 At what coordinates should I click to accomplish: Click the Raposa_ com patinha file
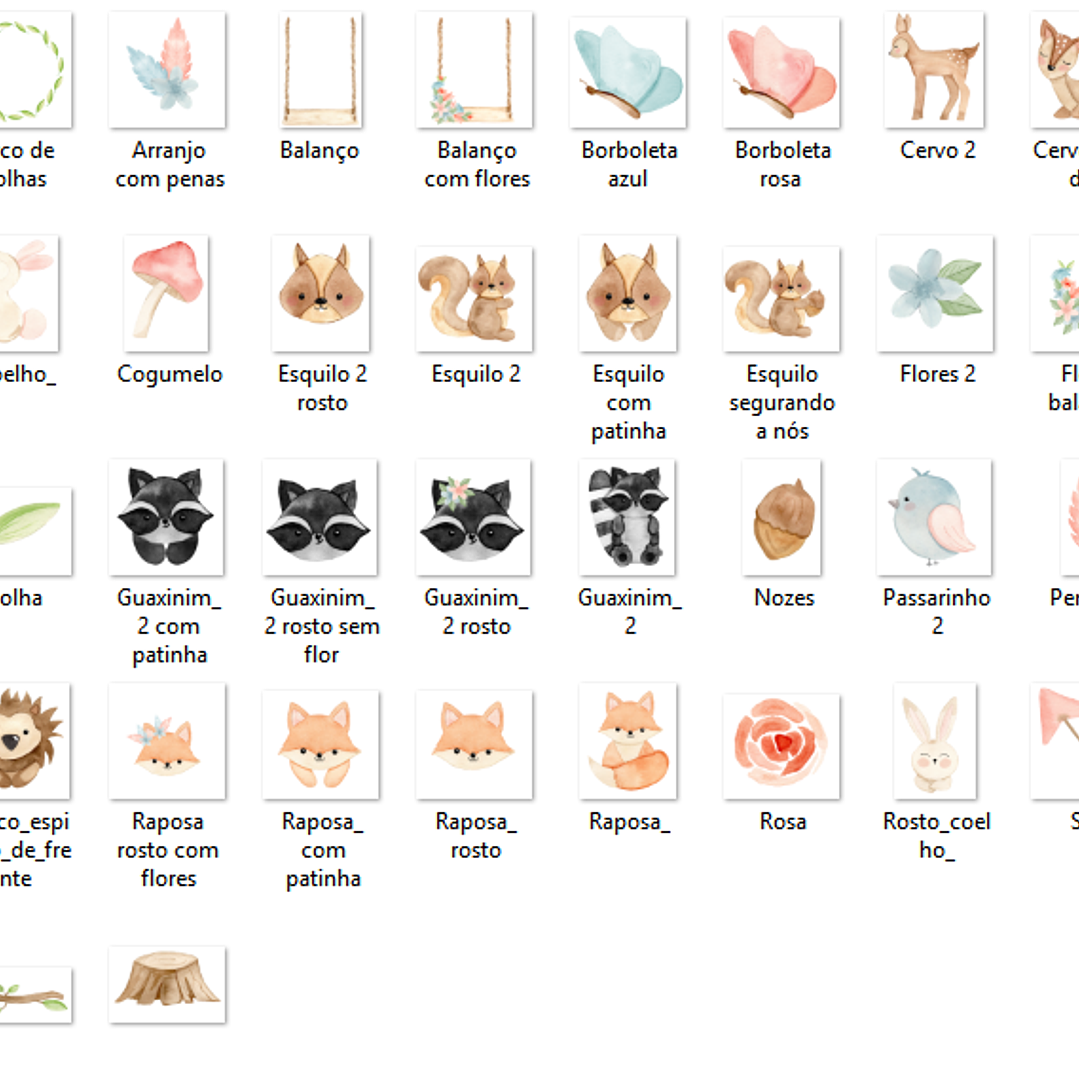[321, 745]
